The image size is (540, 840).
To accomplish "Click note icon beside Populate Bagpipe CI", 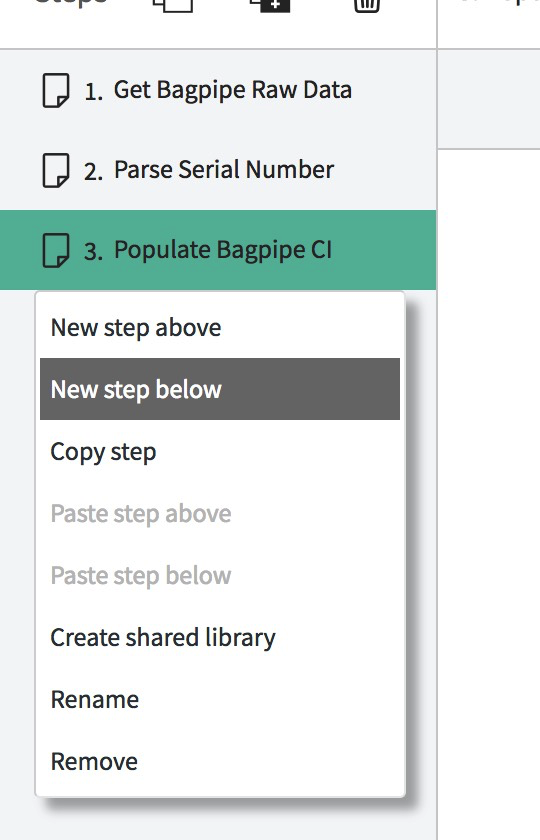I will (x=56, y=250).
